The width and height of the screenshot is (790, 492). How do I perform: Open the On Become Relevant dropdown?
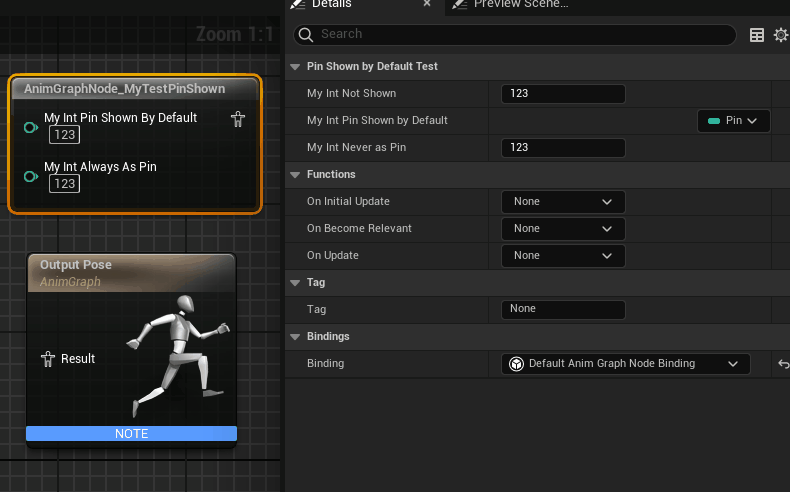pyautogui.click(x=563, y=229)
